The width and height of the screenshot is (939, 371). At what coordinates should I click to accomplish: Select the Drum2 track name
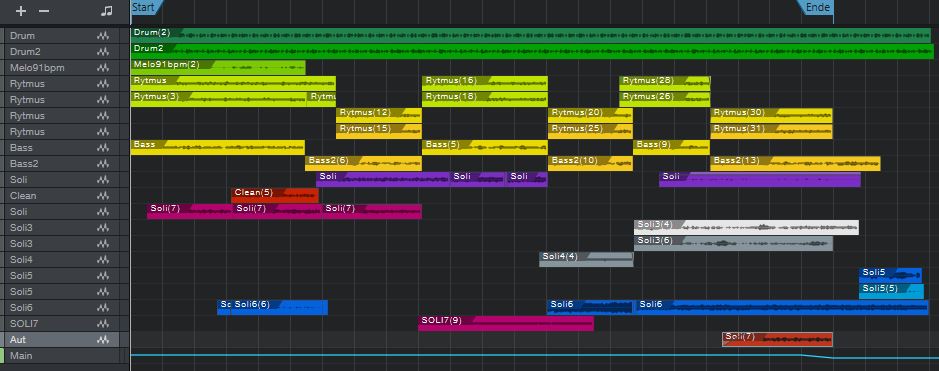tap(25, 52)
